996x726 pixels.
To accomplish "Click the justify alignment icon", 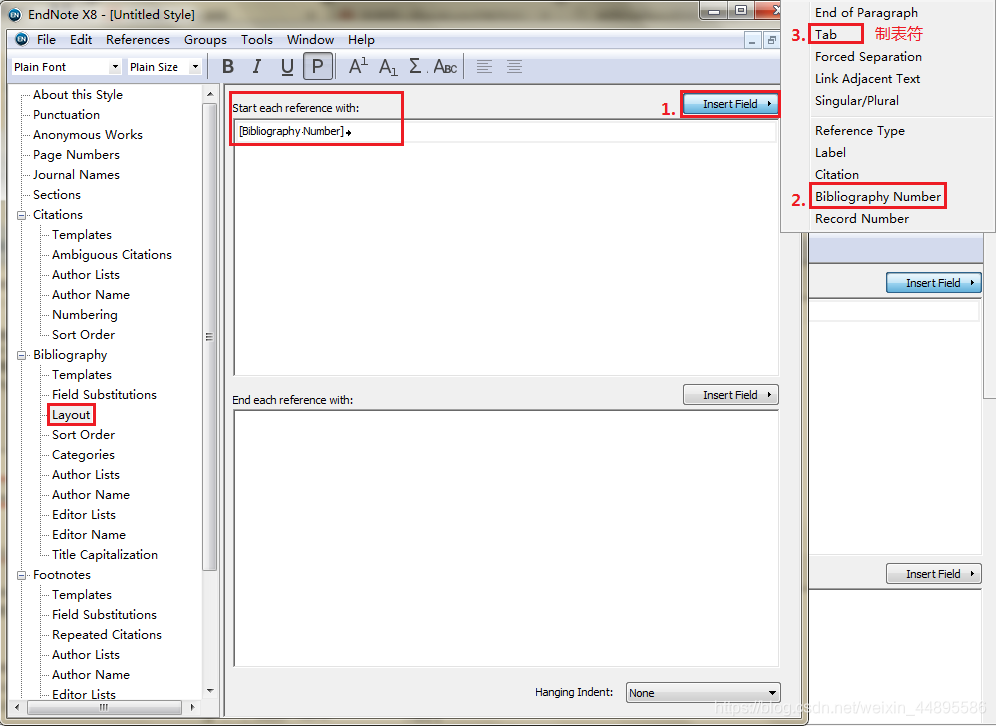I will tap(514, 67).
